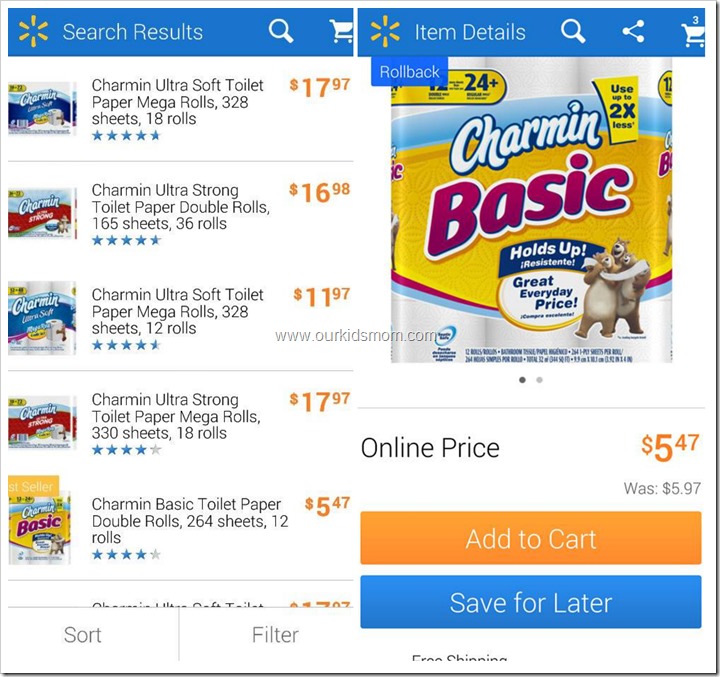Tap Walmart spark logo in Search Results header
Image resolution: width=720 pixels, height=677 pixels.
click(33, 32)
